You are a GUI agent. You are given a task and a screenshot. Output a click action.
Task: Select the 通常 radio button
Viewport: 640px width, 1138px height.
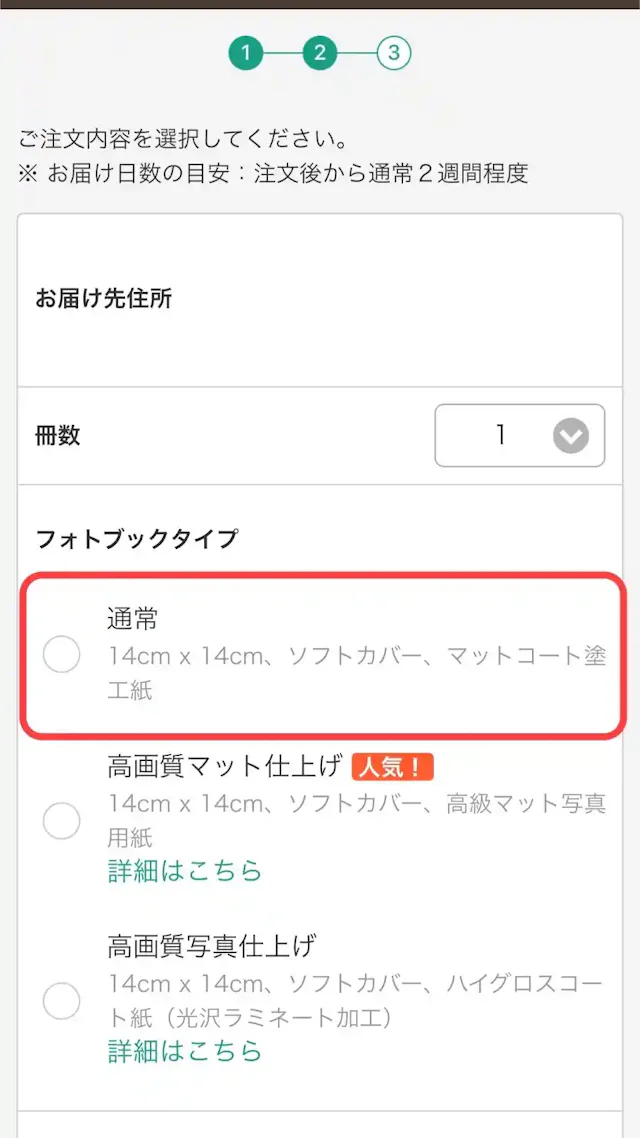click(62, 655)
